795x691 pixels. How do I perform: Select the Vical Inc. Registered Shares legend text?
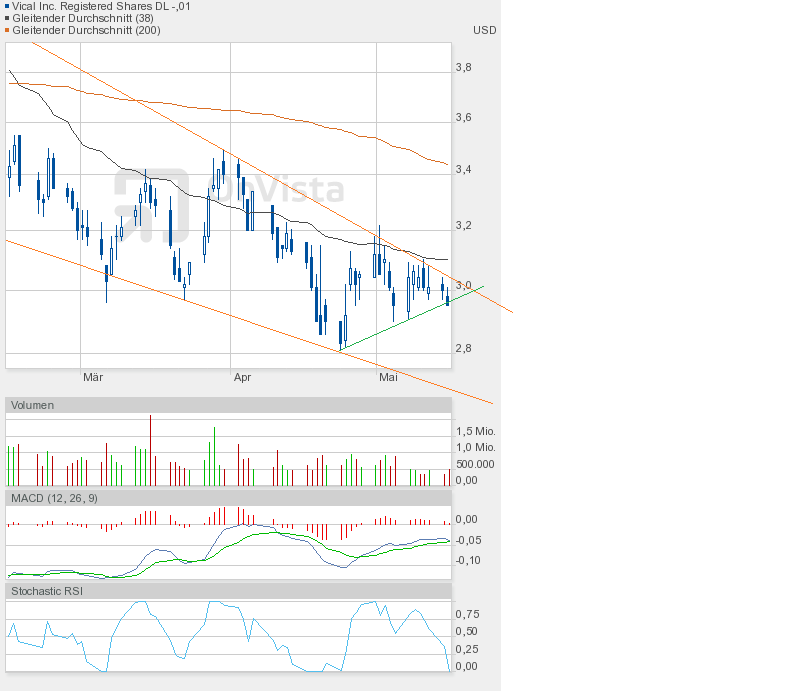point(101,7)
